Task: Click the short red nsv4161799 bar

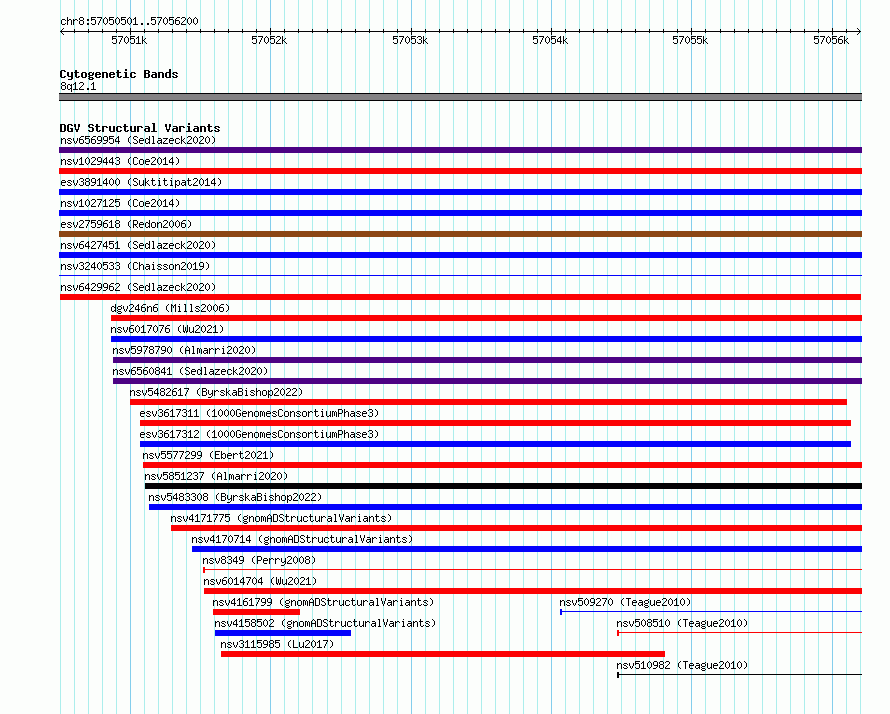Action: [256, 612]
